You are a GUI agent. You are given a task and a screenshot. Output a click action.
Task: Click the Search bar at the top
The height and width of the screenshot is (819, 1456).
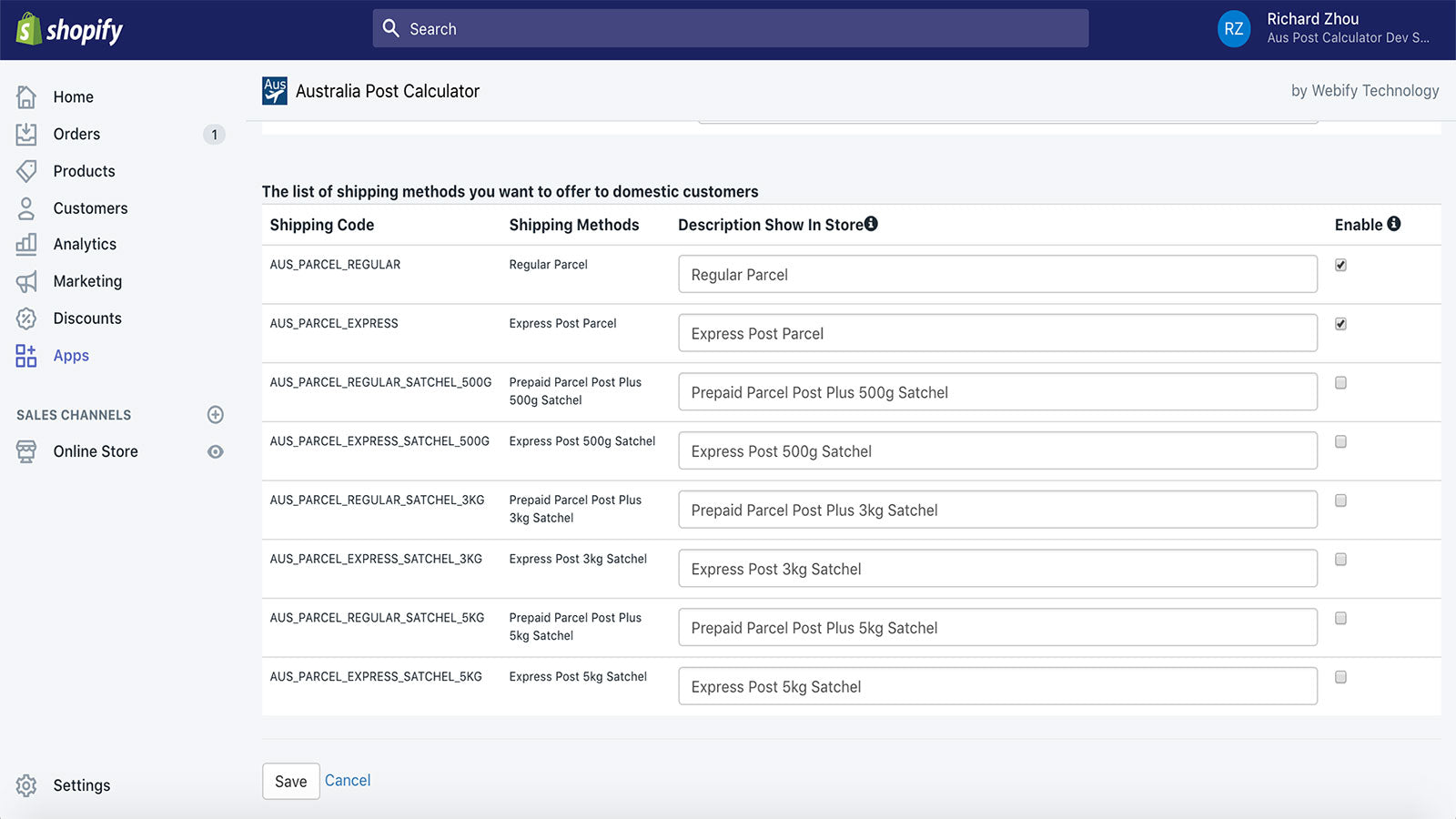pos(728,28)
